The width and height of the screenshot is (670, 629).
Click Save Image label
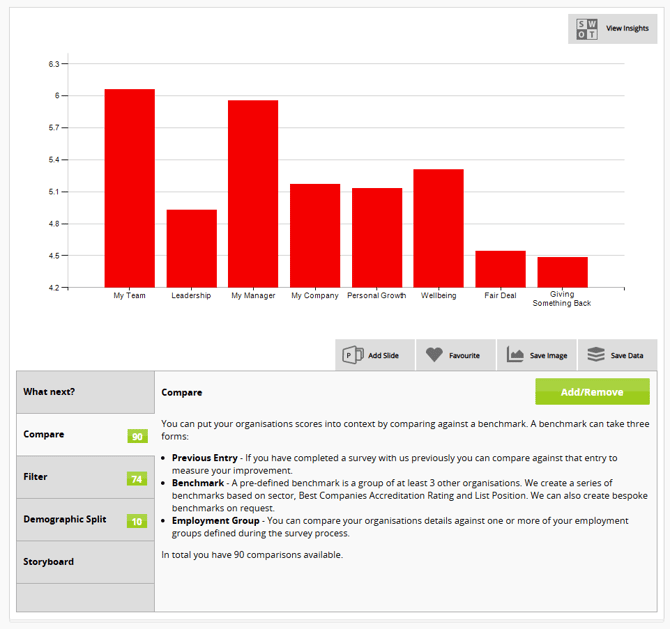click(x=548, y=356)
